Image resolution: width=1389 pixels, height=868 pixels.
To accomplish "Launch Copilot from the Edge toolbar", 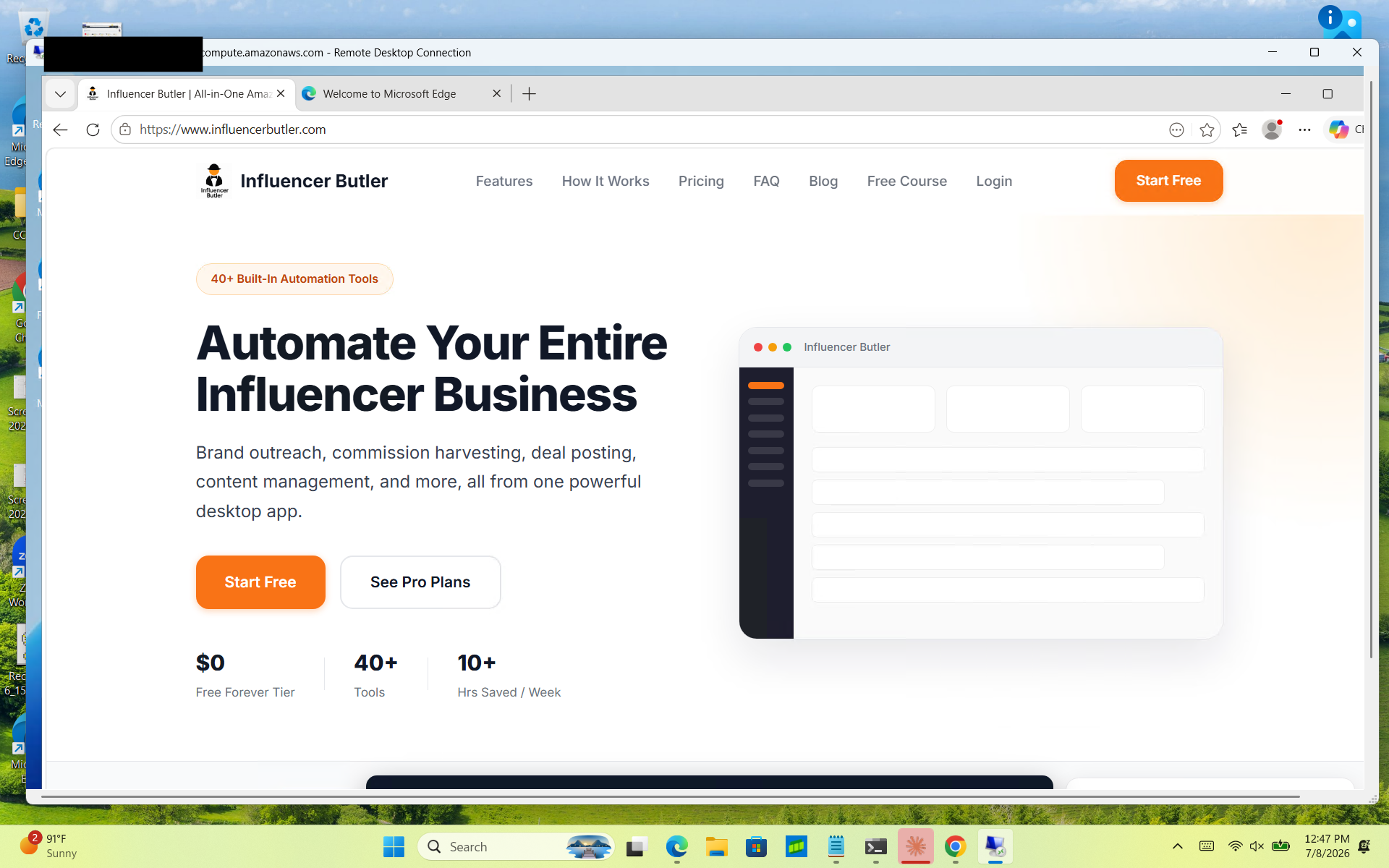I will tap(1339, 129).
